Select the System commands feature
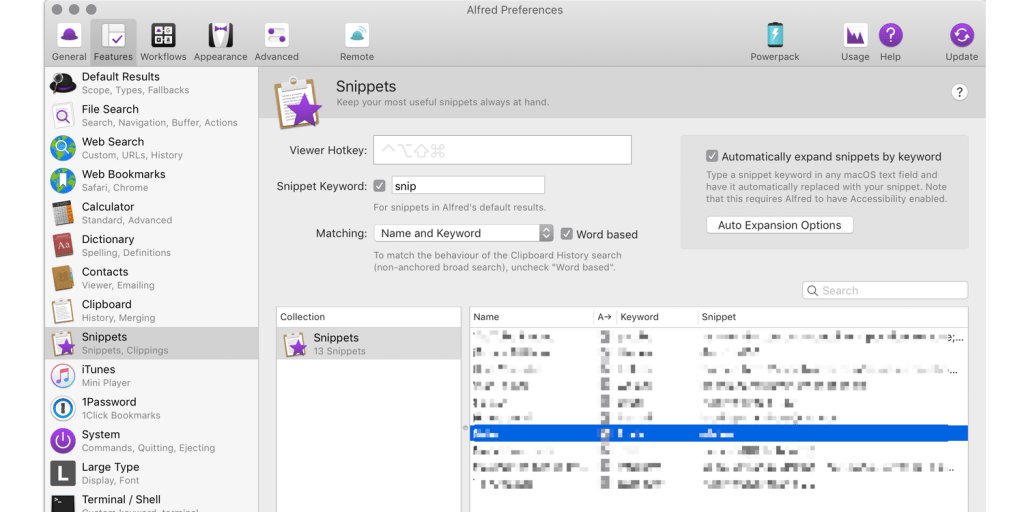The image size is (1024, 512). 152,441
